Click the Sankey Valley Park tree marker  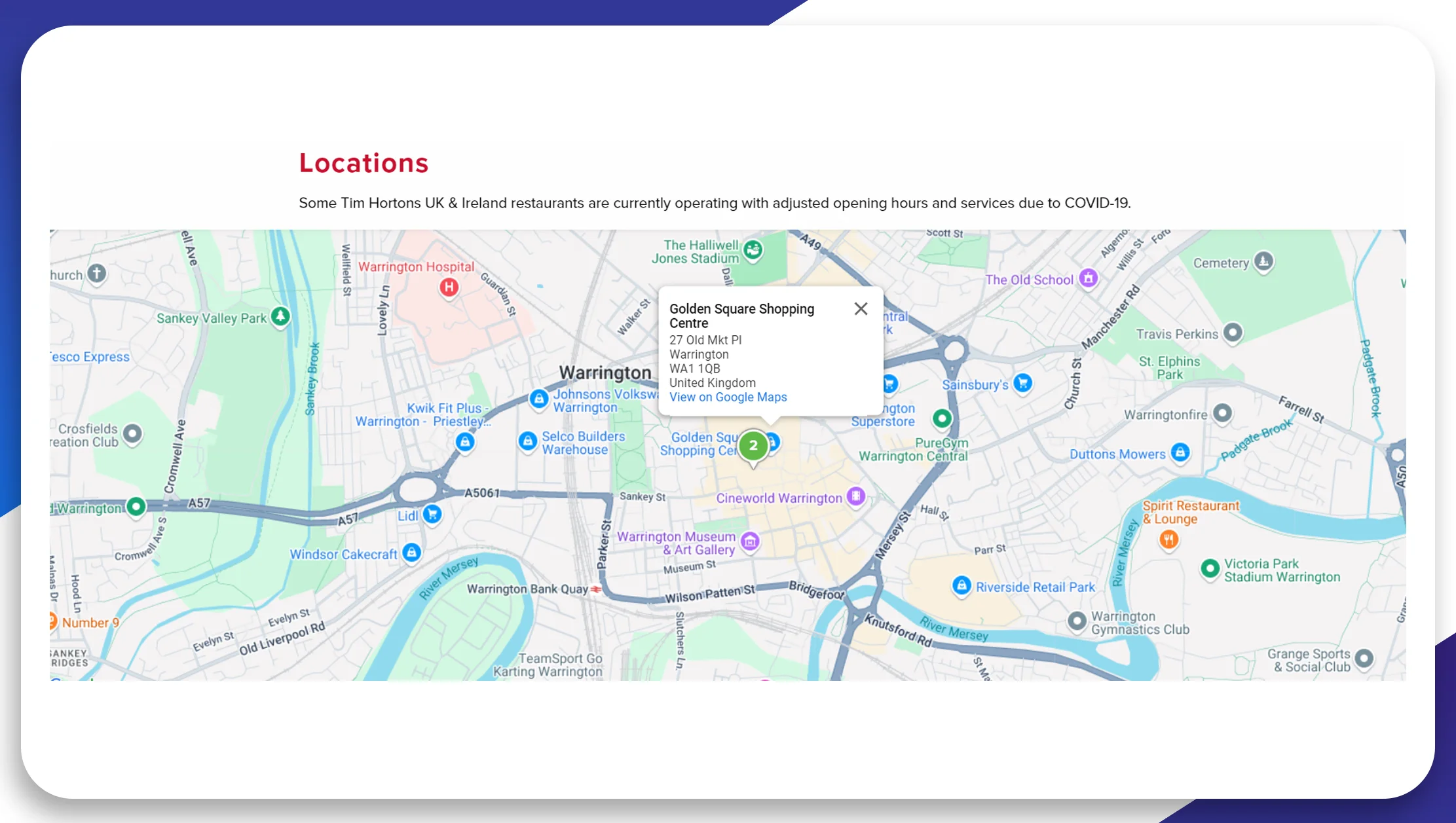(280, 317)
